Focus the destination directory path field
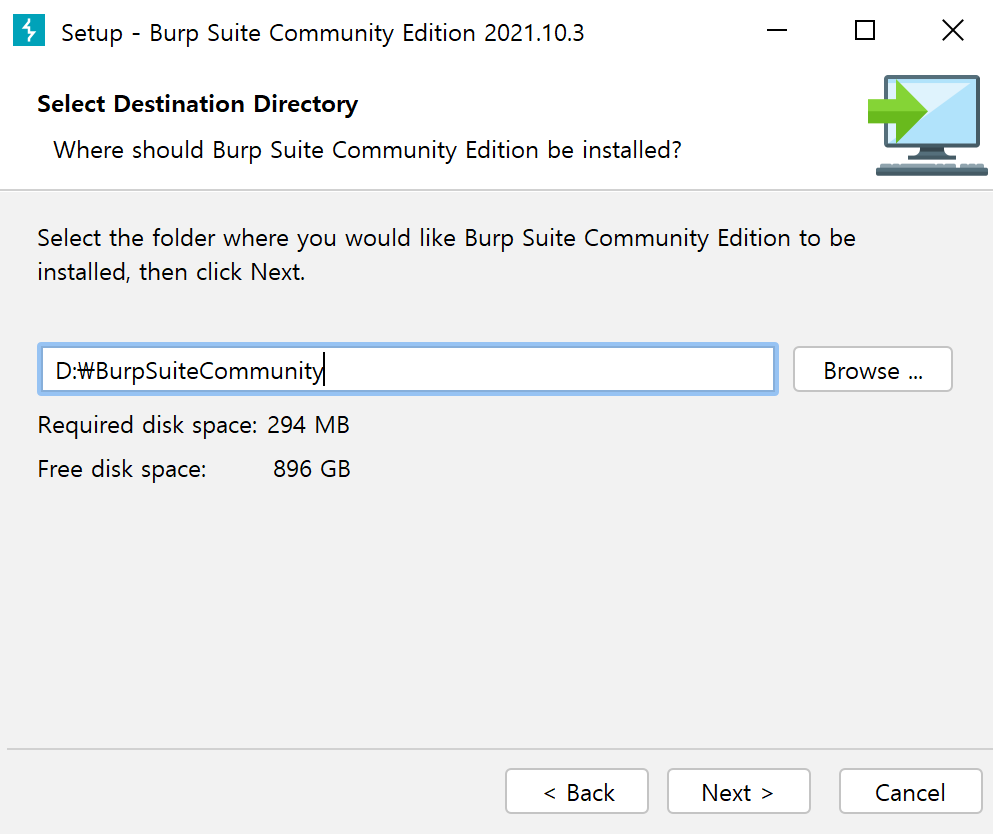Image resolution: width=993 pixels, height=834 pixels. pyautogui.click(x=408, y=370)
